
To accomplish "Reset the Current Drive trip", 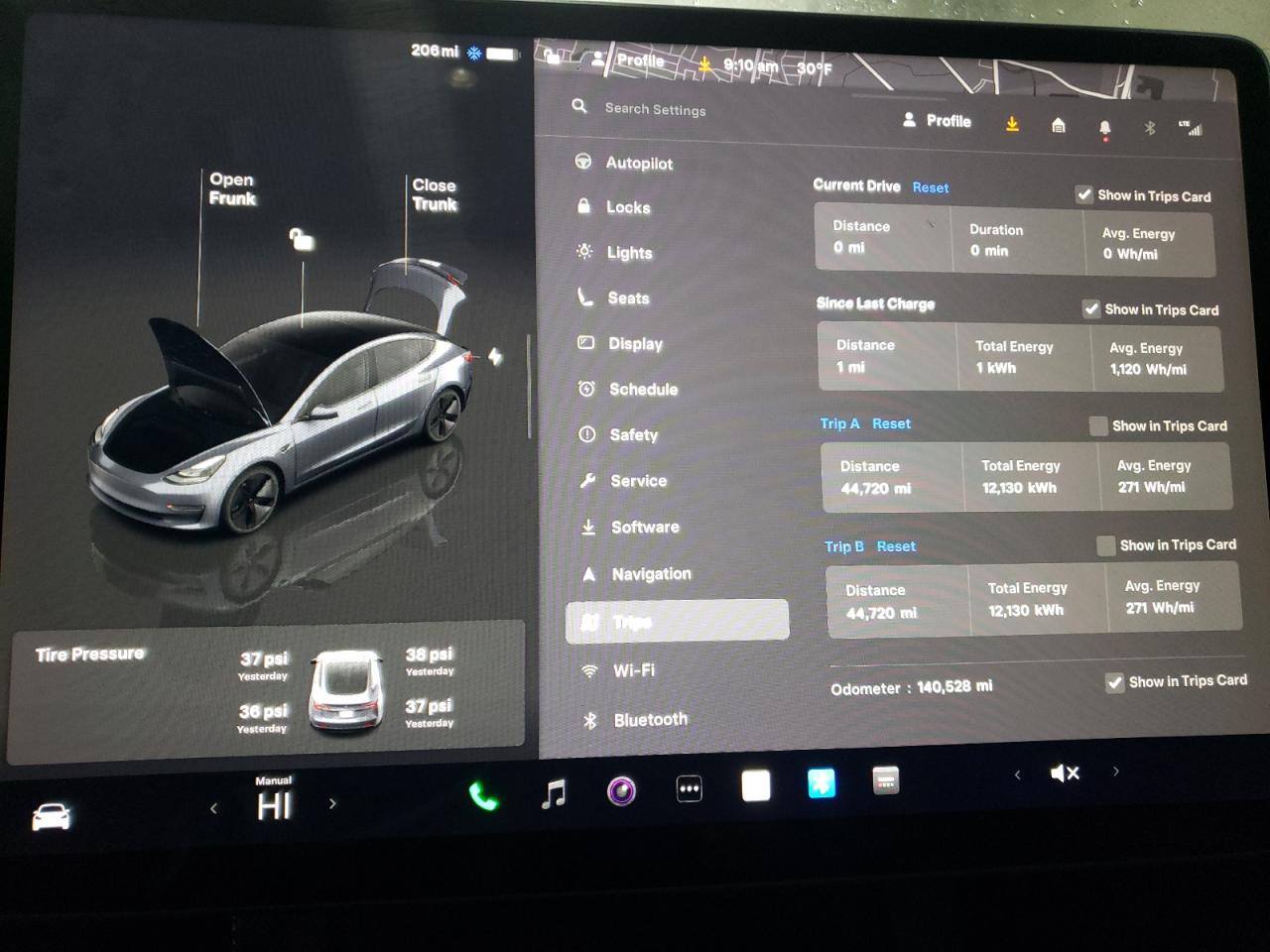I will click(931, 187).
